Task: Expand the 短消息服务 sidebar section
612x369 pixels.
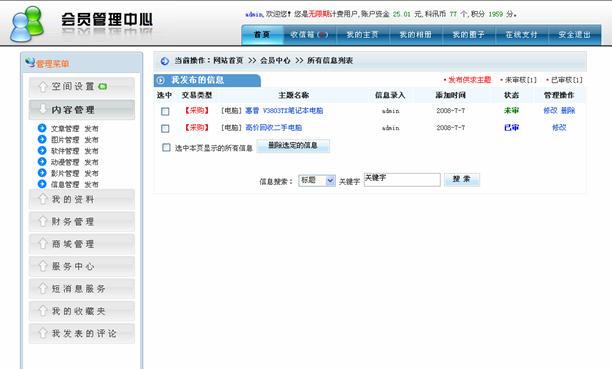Action: pos(82,289)
